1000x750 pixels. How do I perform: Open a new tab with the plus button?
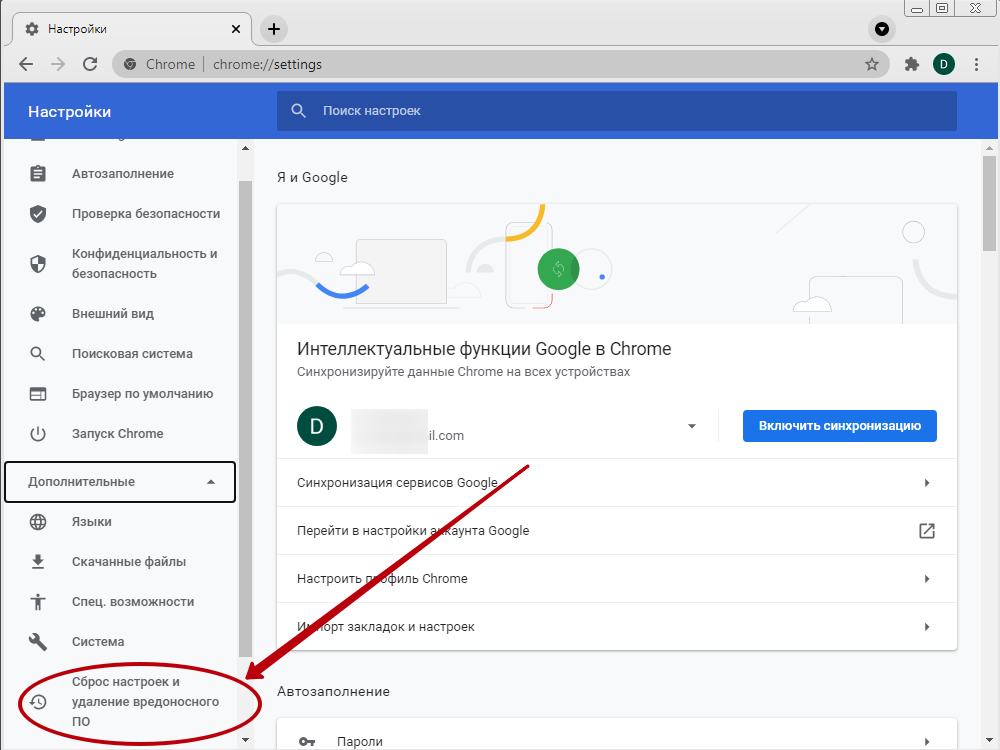click(x=273, y=29)
